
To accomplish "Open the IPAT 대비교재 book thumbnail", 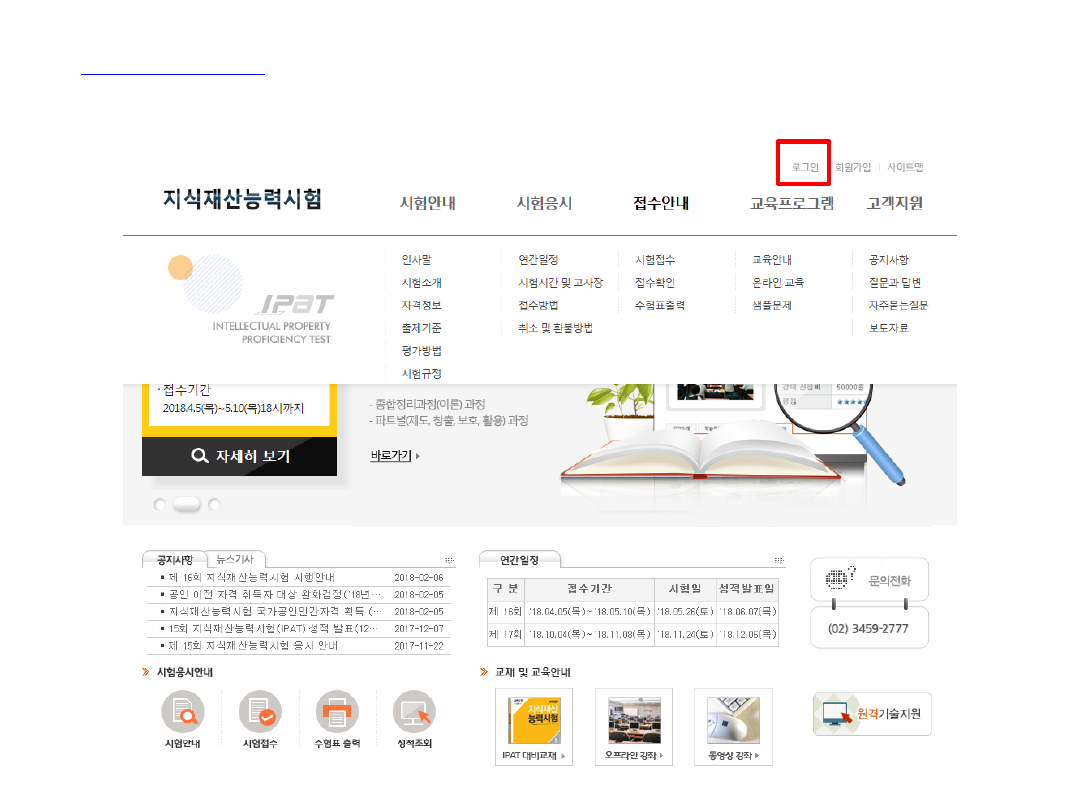I will tap(534, 719).
